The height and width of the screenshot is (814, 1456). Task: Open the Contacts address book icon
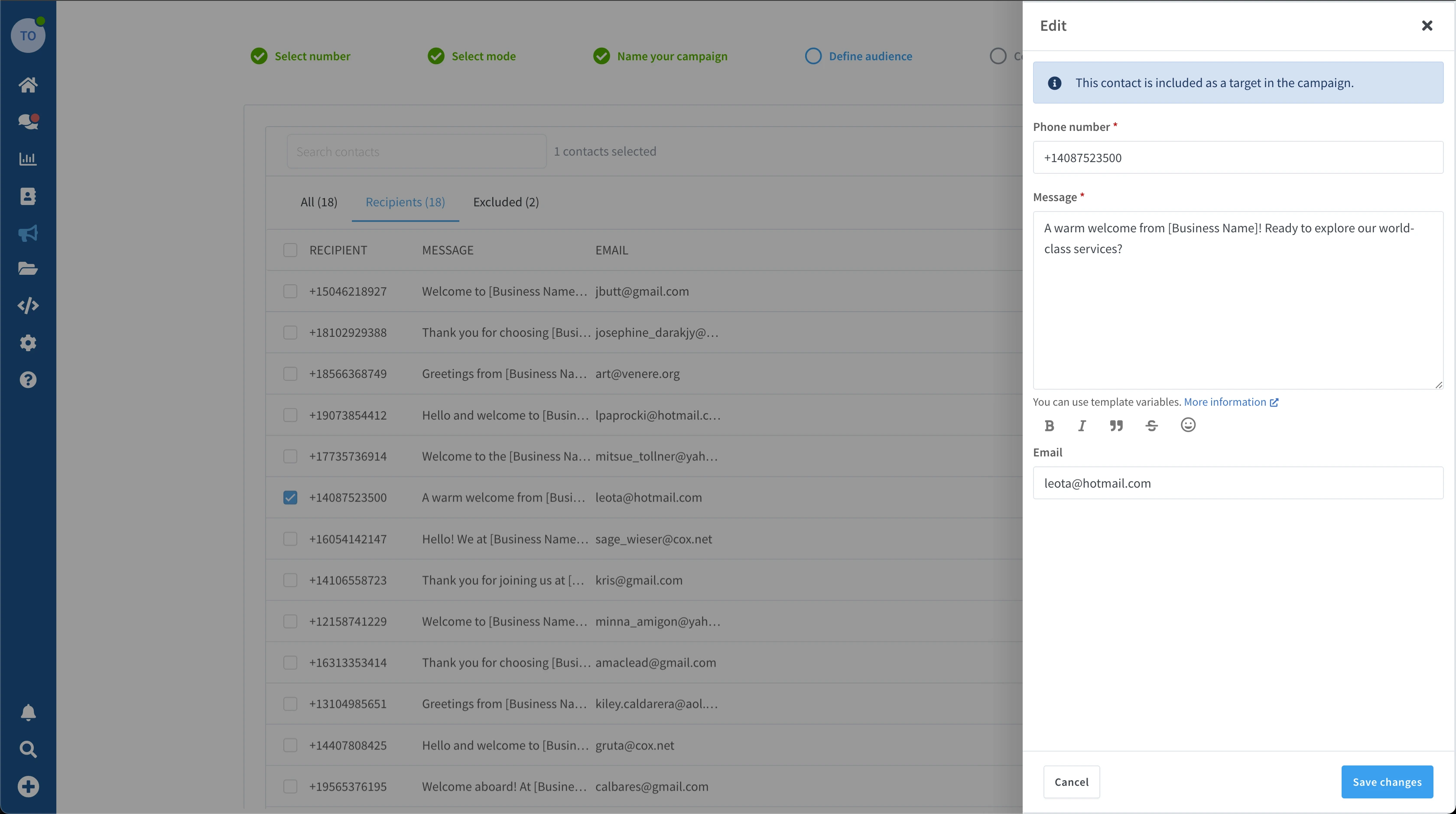pyautogui.click(x=28, y=196)
